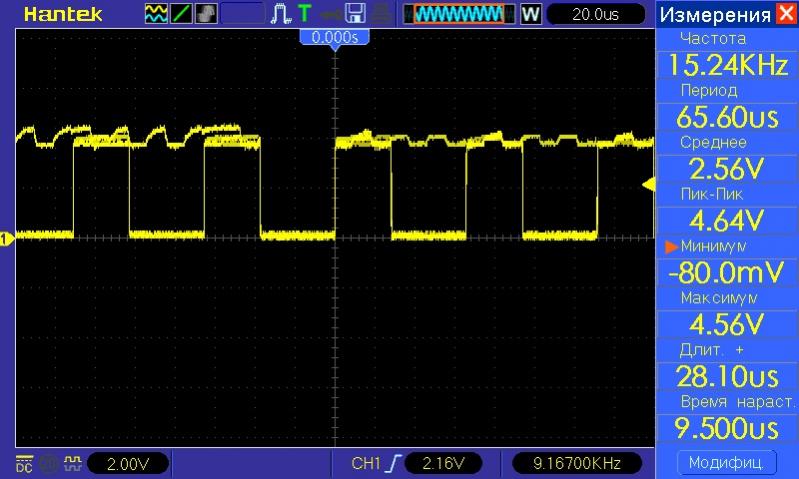Click the green T trigger indicator
Screen dimensions: 799x479
coord(304,14)
